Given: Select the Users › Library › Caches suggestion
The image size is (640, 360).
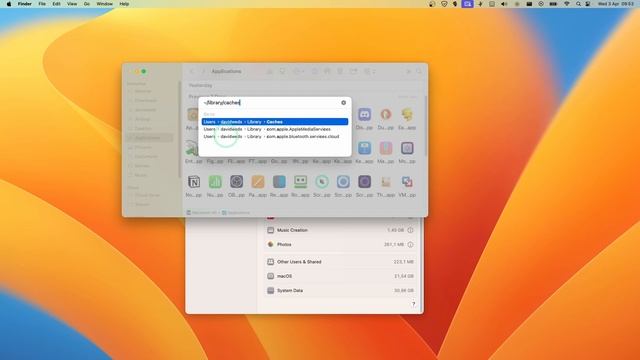Looking at the screenshot, I should (x=275, y=122).
